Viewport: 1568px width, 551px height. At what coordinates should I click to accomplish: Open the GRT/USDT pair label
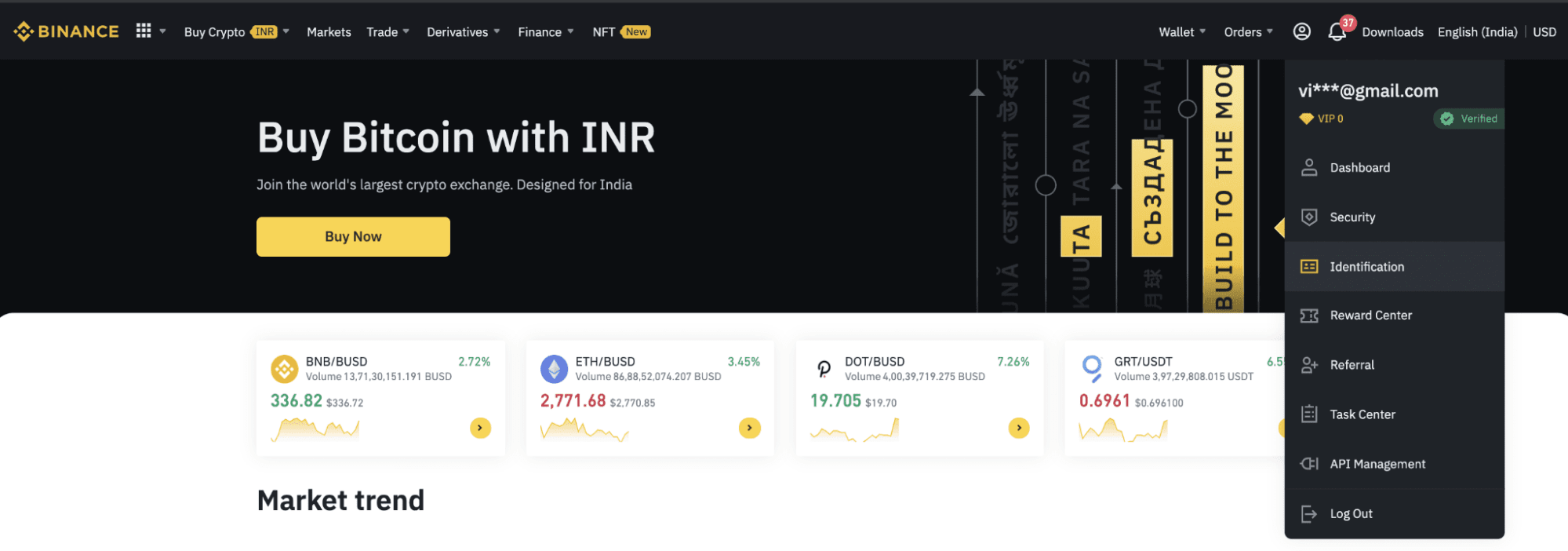tap(1143, 361)
